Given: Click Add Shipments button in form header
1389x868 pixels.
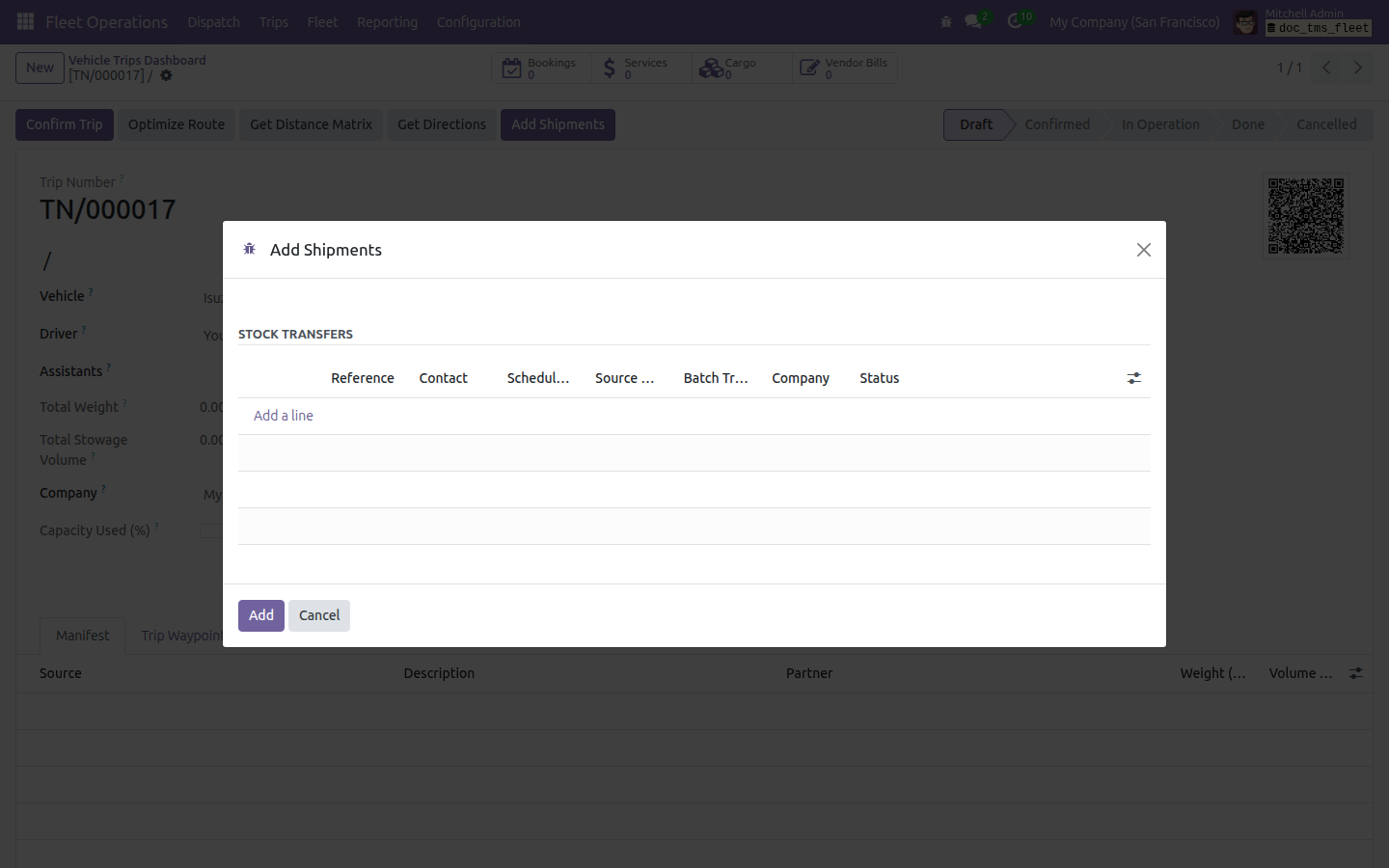Looking at the screenshot, I should [558, 124].
